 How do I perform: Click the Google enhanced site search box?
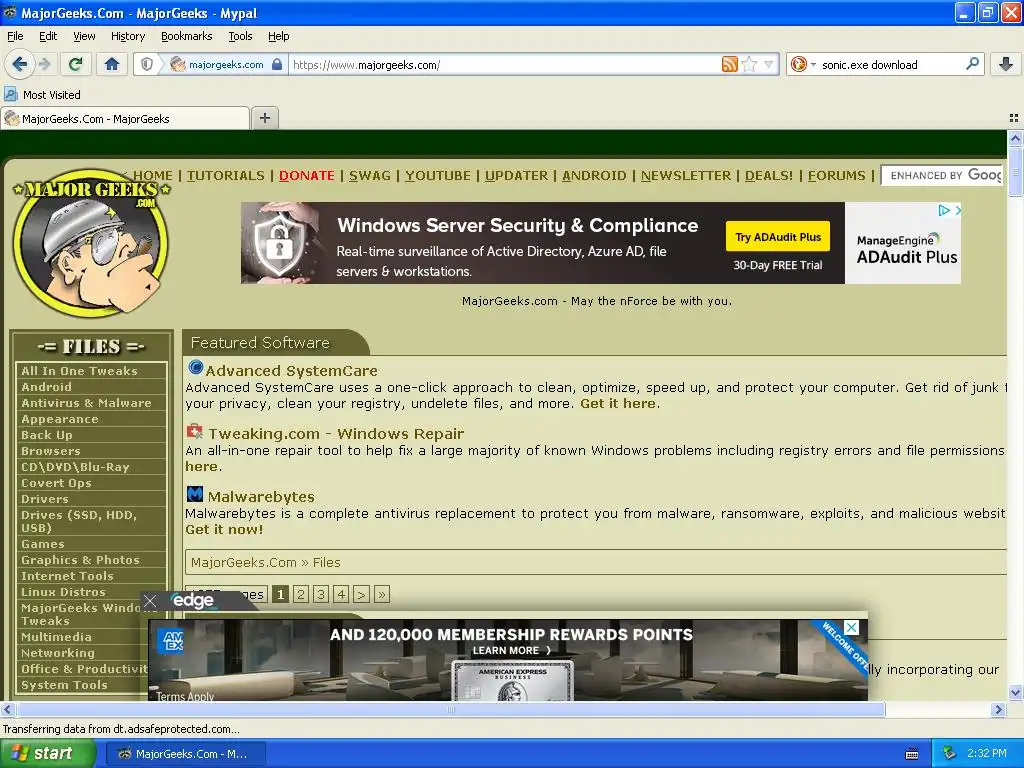click(x=942, y=175)
